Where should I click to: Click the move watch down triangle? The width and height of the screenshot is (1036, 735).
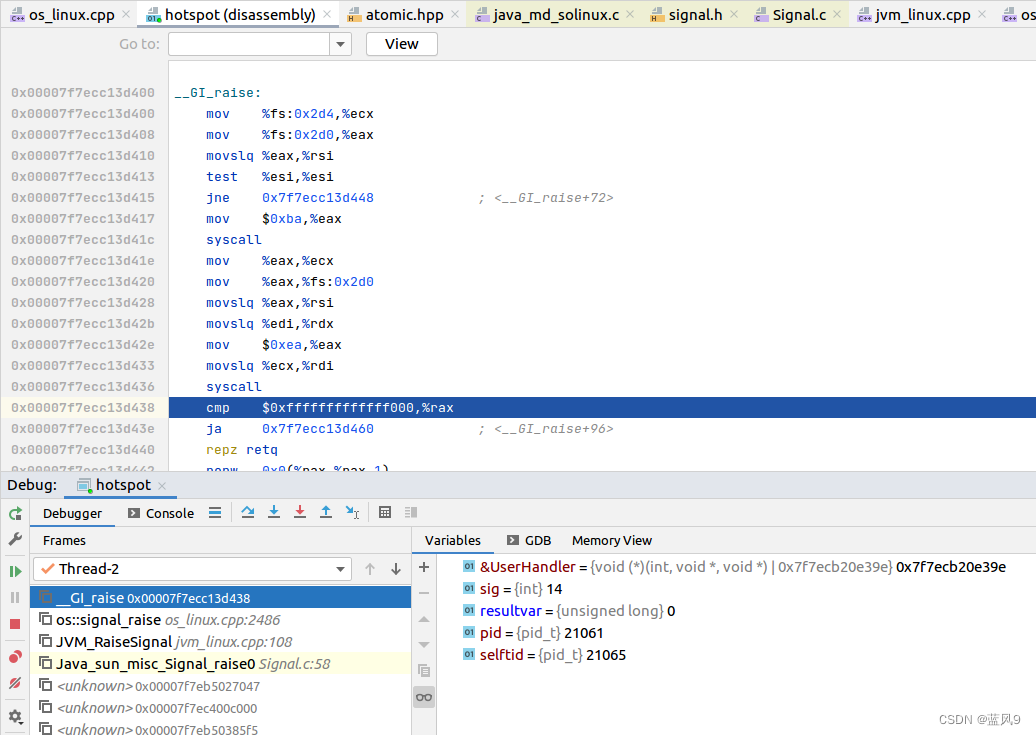click(424, 644)
